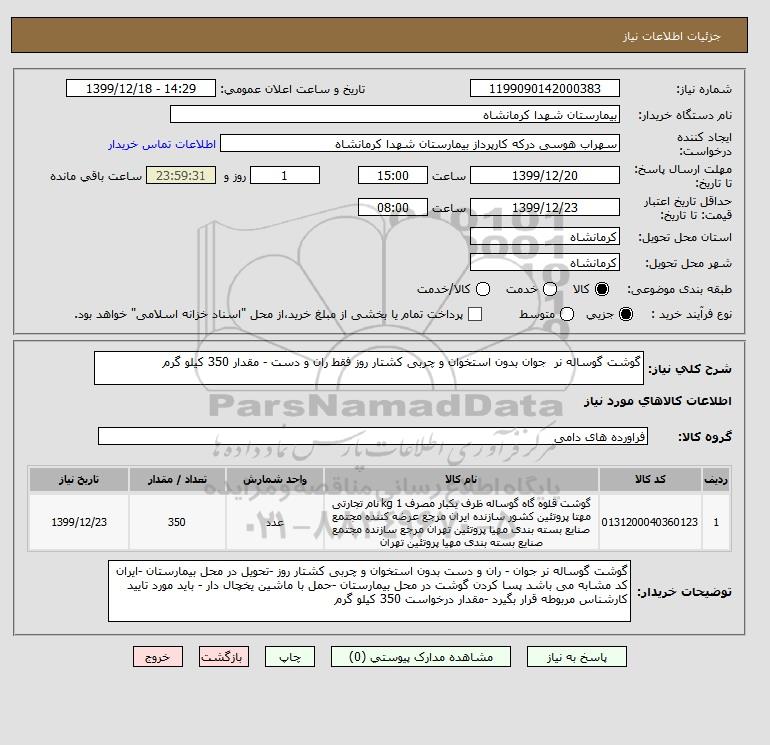This screenshot has width=770, height=745.
Task: Click the product name description cell
Action: [x=461, y=522]
